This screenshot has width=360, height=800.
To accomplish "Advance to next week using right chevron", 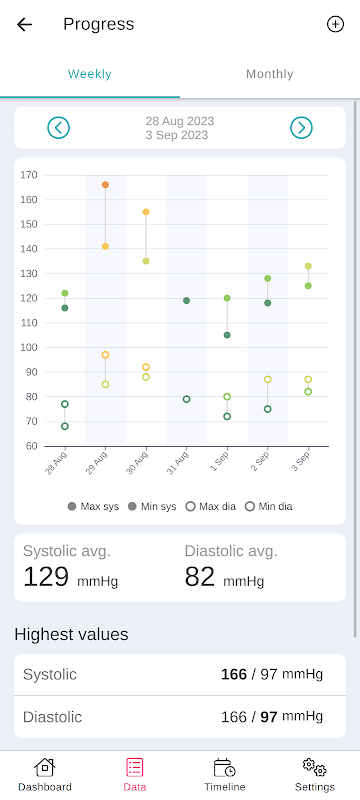I will click(301, 128).
